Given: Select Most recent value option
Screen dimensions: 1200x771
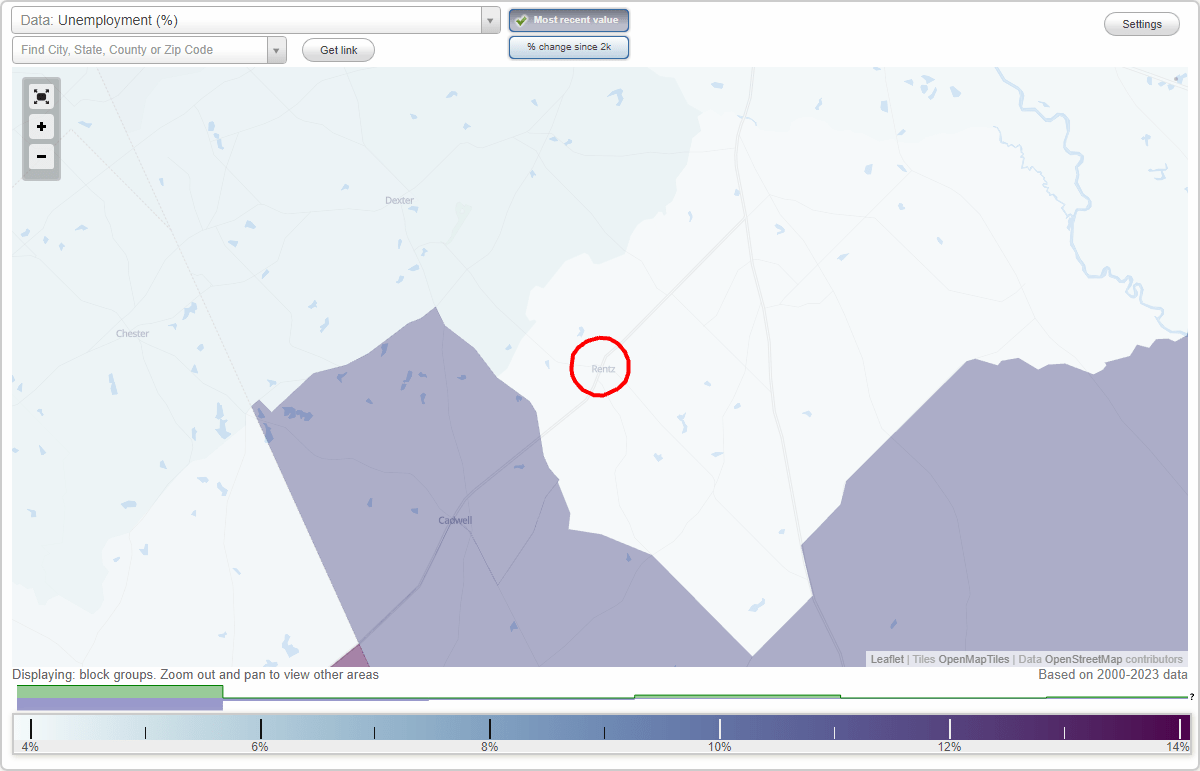Looking at the screenshot, I should coord(569,20).
